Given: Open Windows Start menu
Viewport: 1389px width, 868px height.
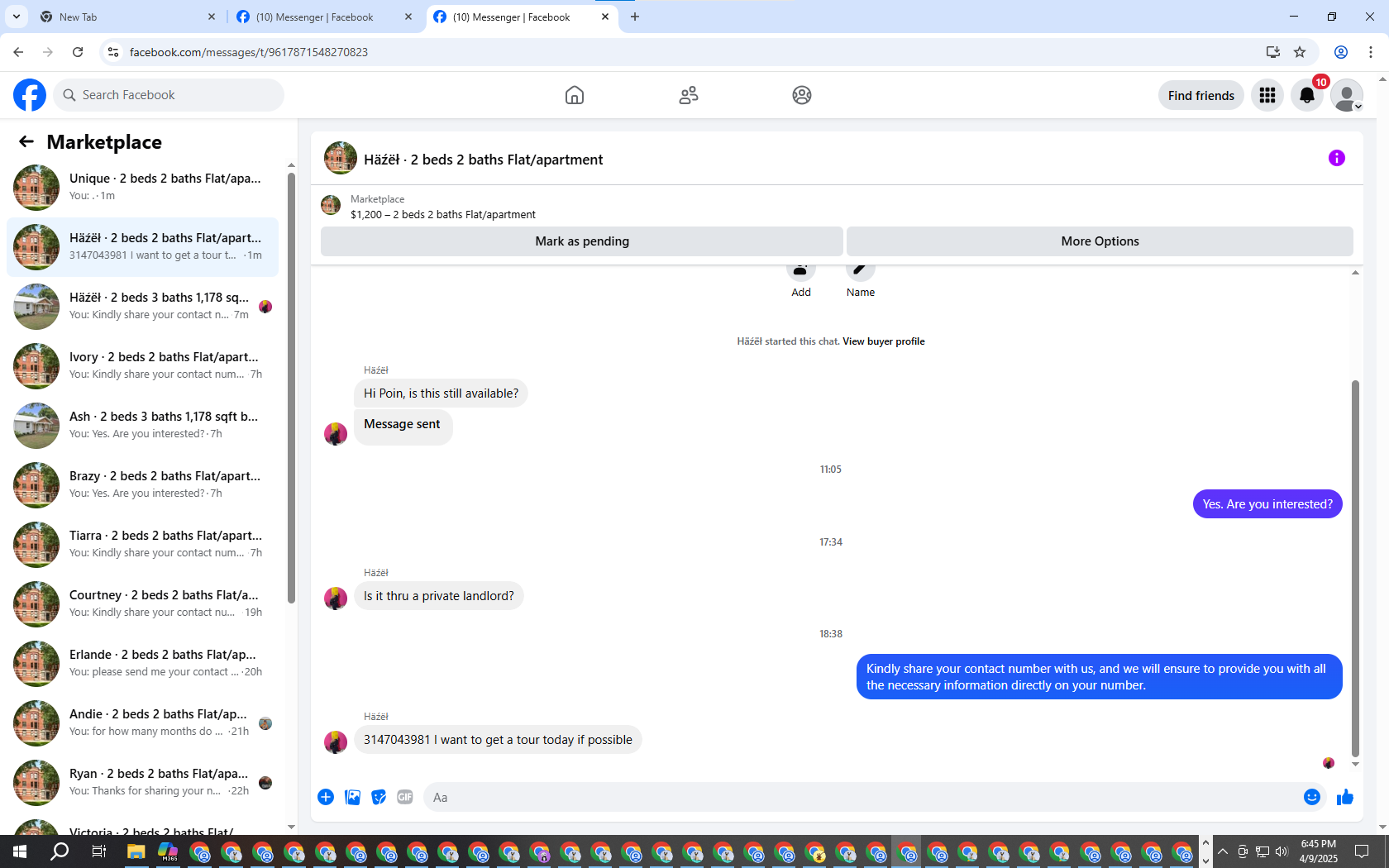Looking at the screenshot, I should [x=20, y=851].
